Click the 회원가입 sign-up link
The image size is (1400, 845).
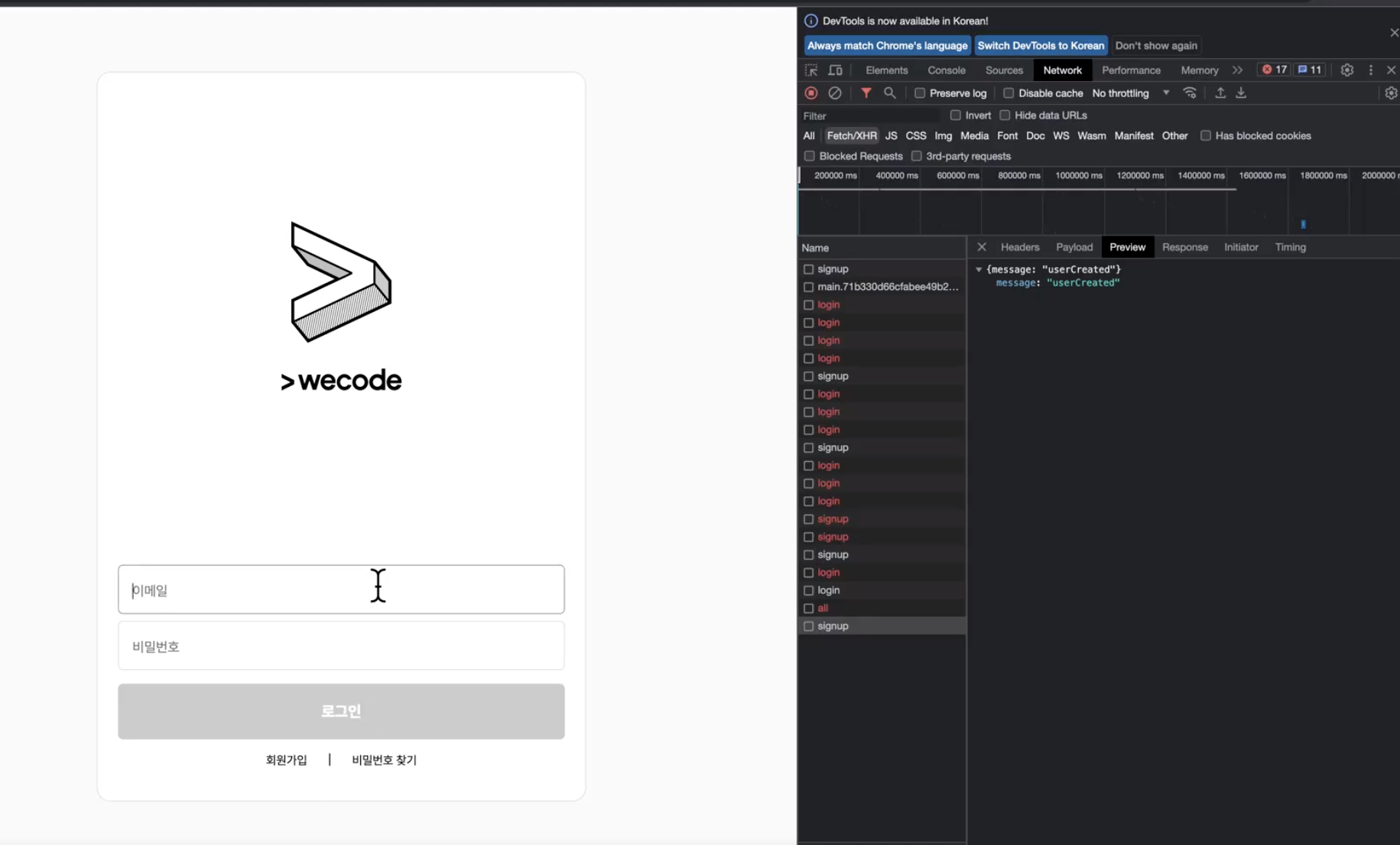pyautogui.click(x=286, y=760)
